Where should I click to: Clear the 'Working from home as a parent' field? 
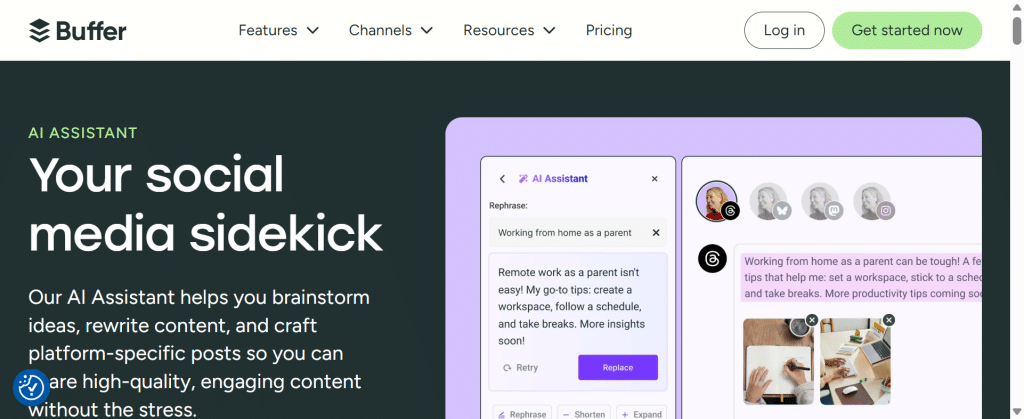(x=656, y=232)
